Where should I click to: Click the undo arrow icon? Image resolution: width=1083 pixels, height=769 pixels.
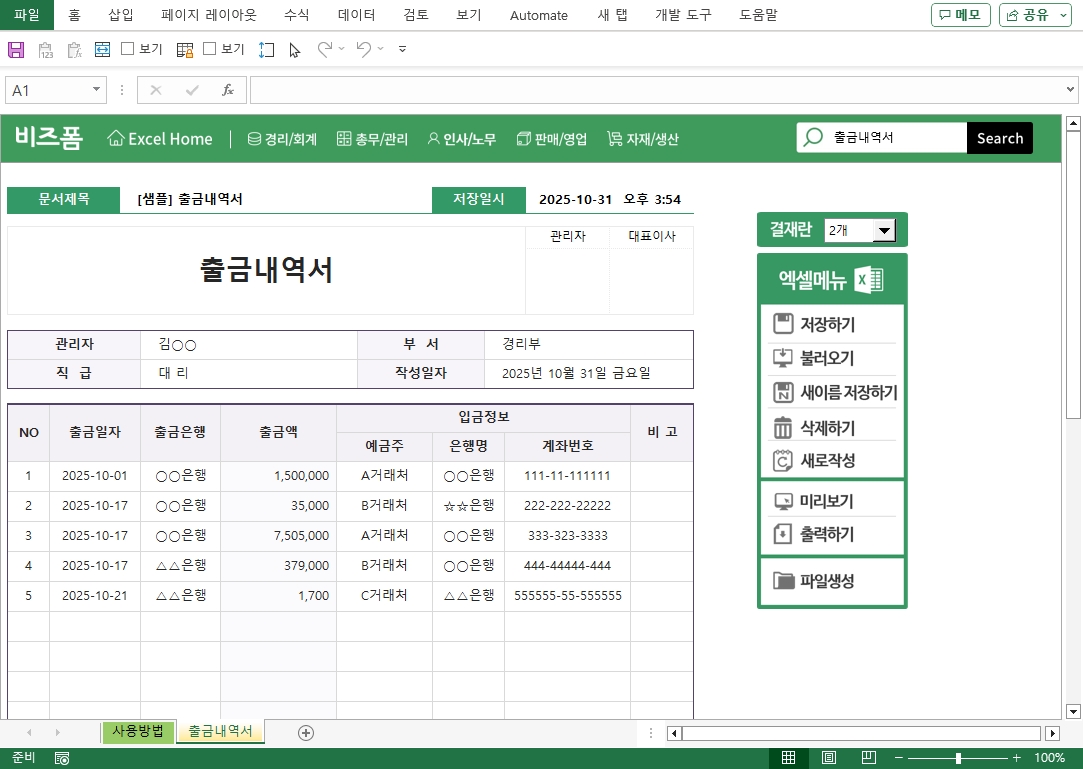pos(363,49)
